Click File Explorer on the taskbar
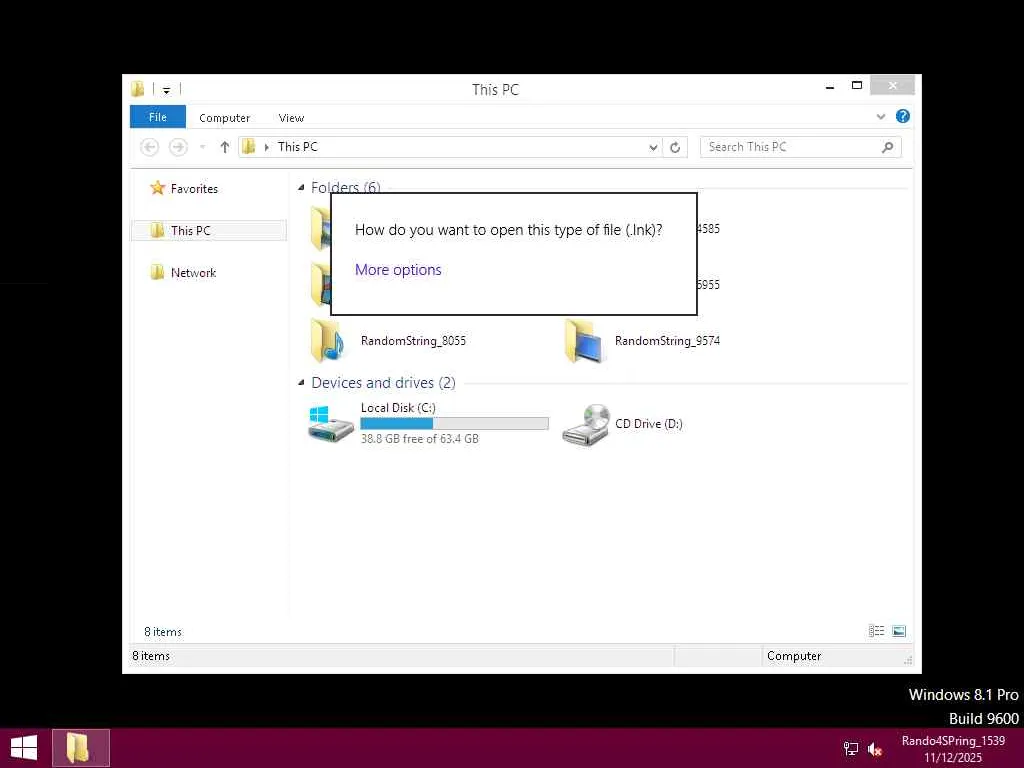The height and width of the screenshot is (768, 1024). coord(81,748)
